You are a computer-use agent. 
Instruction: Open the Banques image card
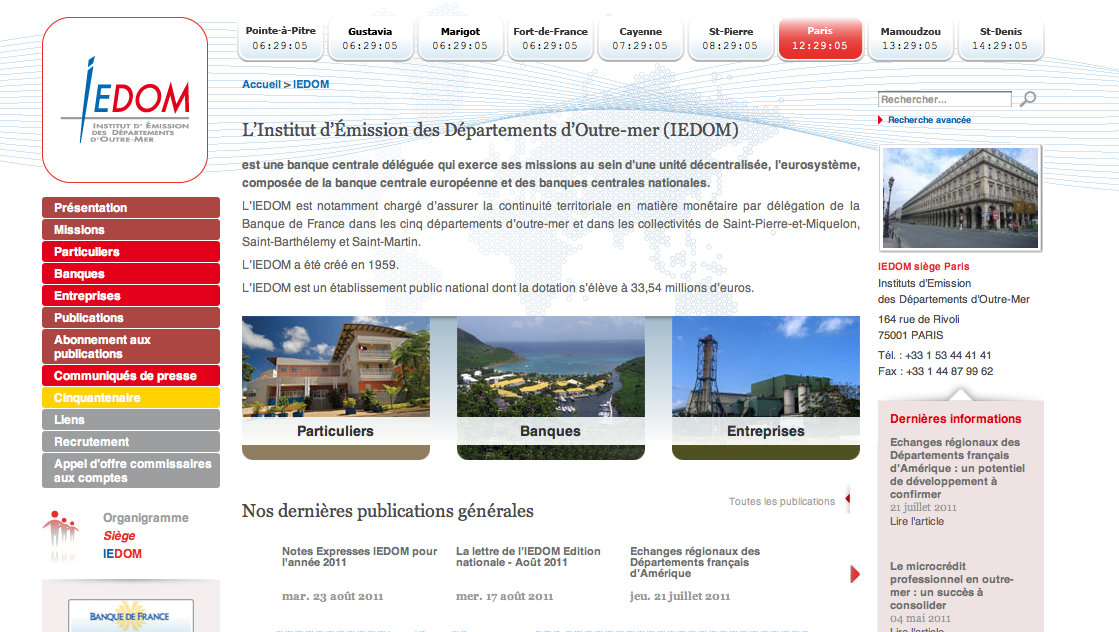(551, 388)
